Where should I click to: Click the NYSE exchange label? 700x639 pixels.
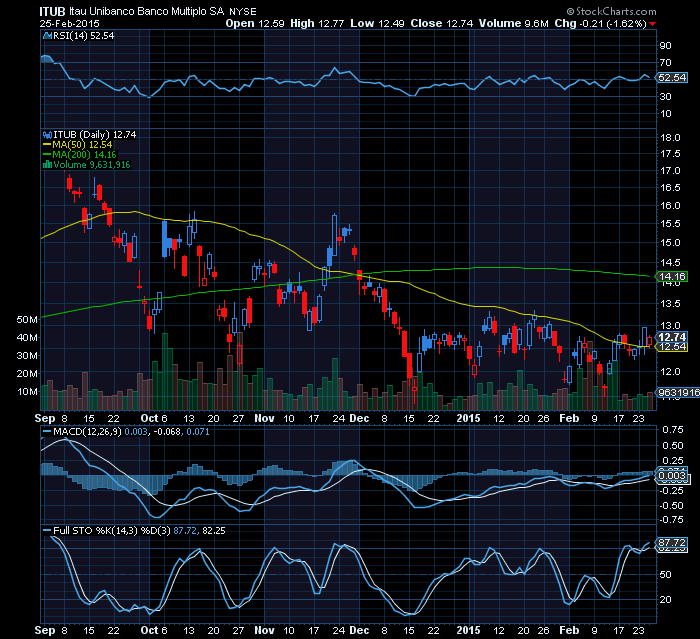click(x=242, y=12)
